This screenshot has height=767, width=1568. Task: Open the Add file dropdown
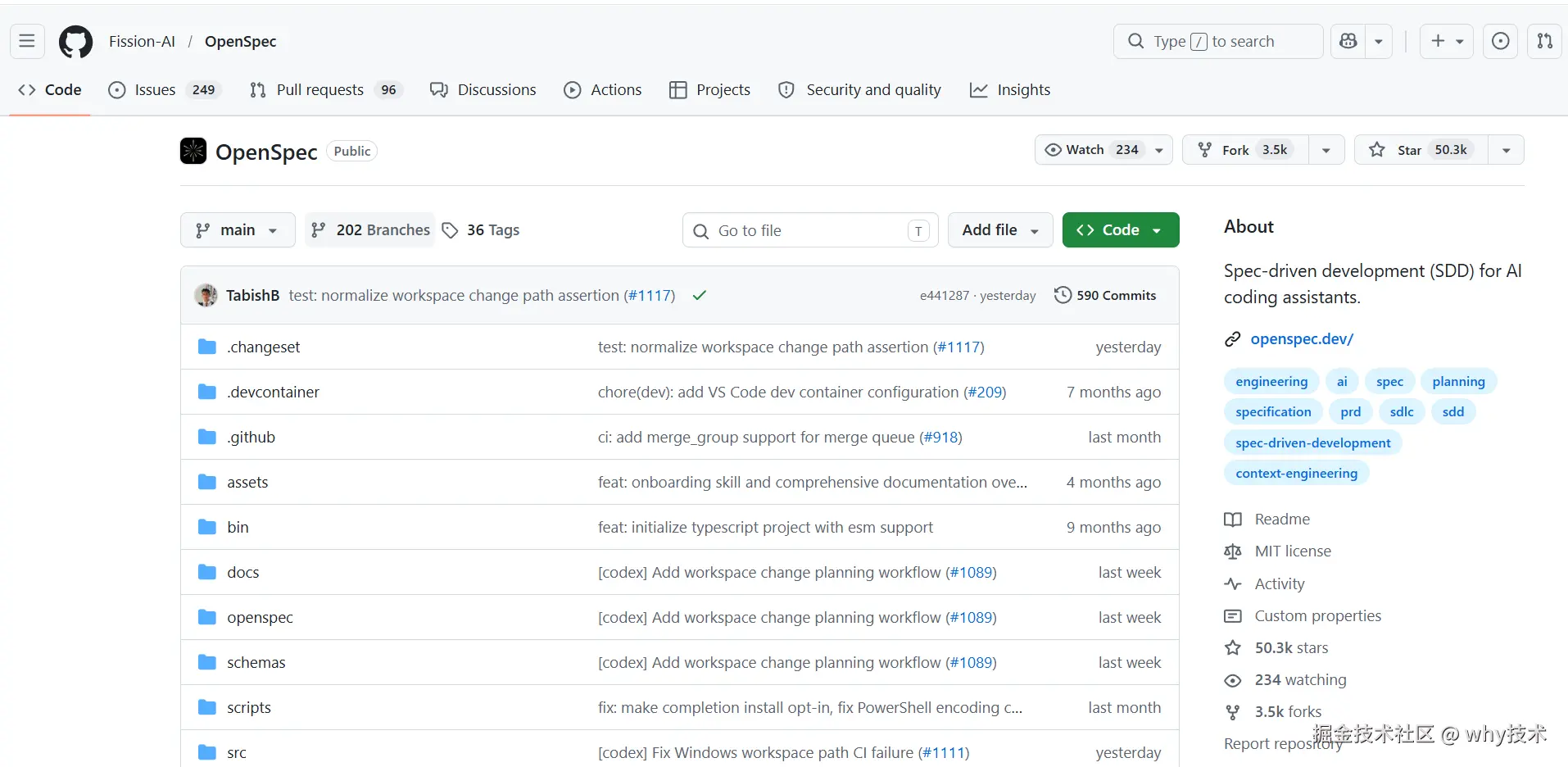pyautogui.click(x=1000, y=230)
